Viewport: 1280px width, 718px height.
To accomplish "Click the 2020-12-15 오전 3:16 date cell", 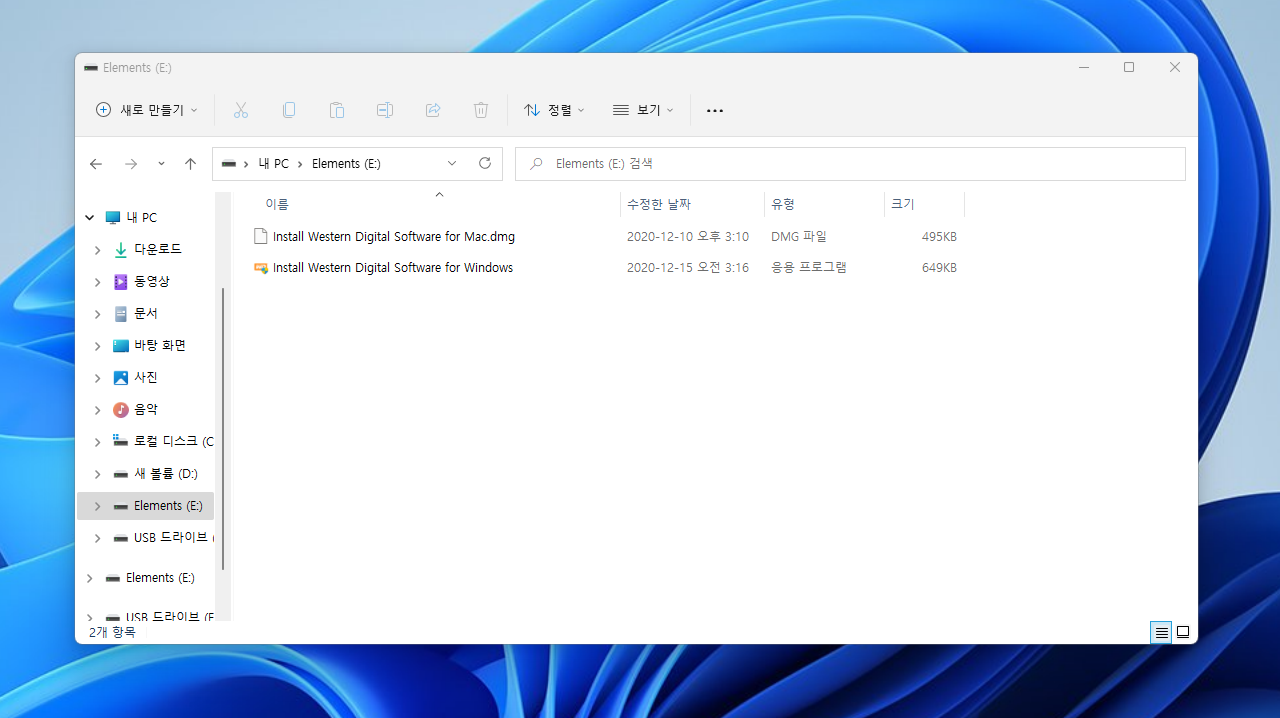I will tap(688, 268).
